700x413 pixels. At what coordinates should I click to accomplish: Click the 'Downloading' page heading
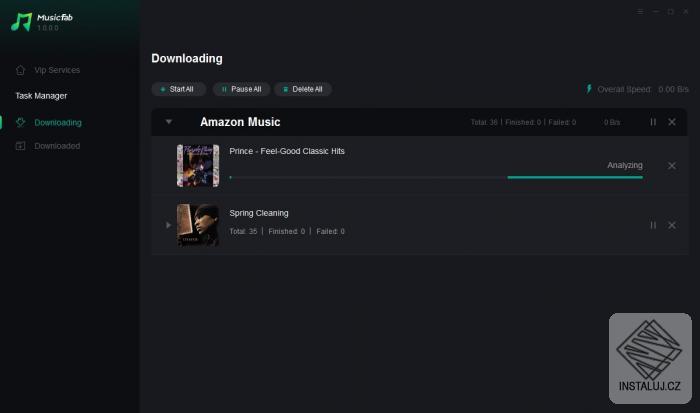coord(187,58)
